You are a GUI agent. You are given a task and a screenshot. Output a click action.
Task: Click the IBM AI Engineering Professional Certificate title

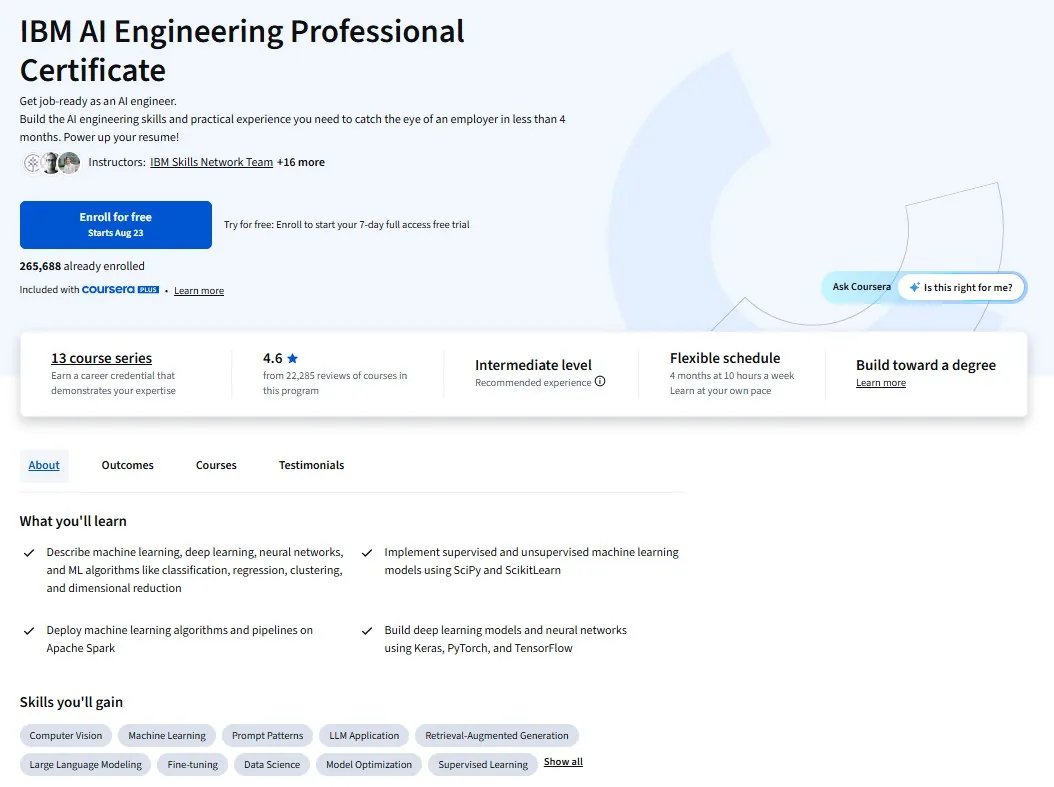click(242, 50)
